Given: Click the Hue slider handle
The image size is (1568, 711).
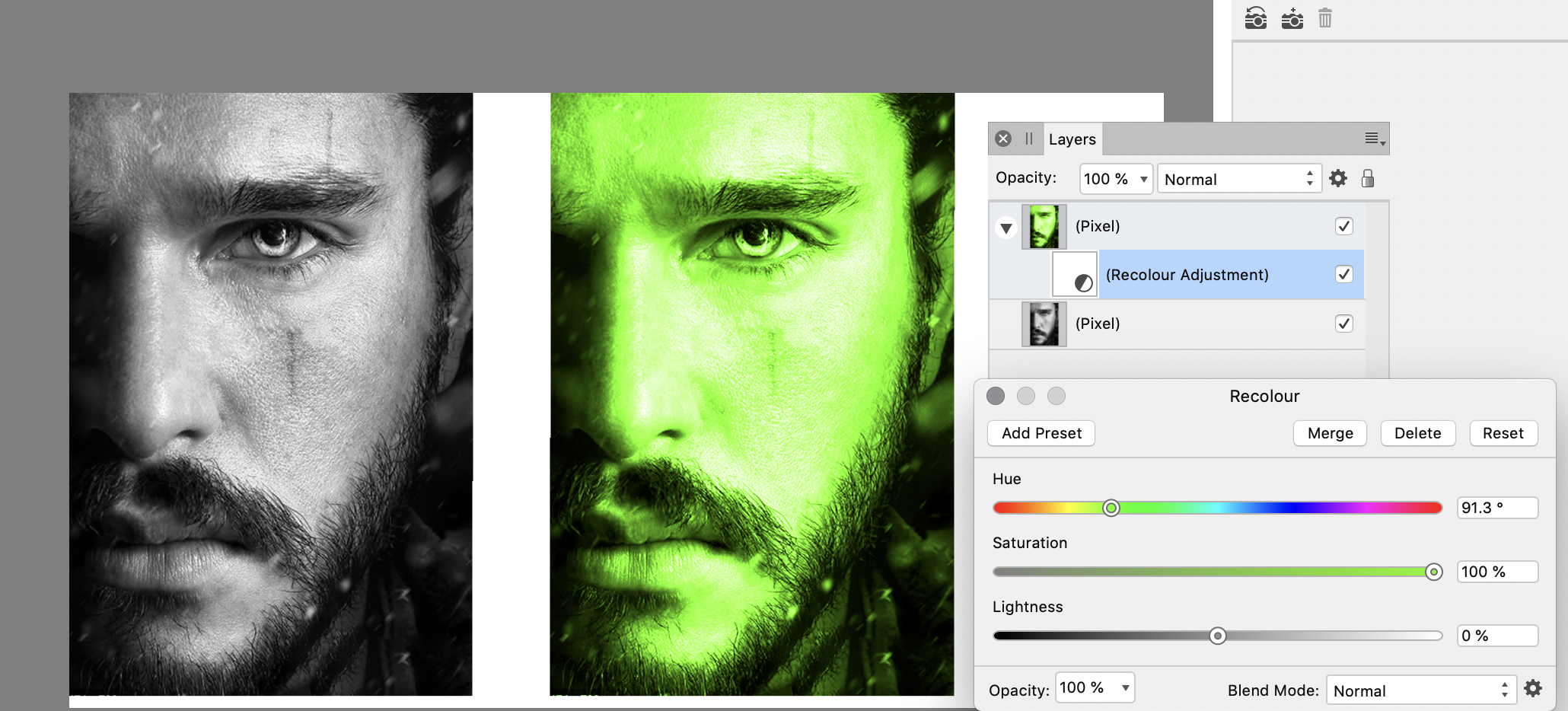Looking at the screenshot, I should tap(1111, 508).
